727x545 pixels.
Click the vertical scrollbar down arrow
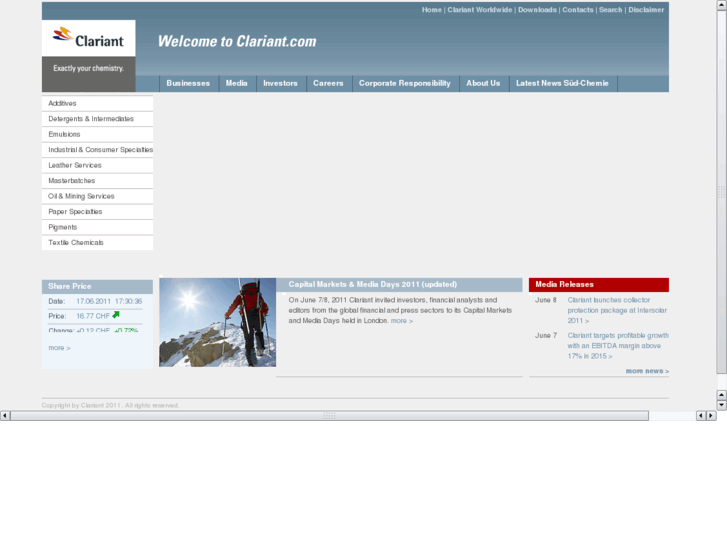click(721, 405)
